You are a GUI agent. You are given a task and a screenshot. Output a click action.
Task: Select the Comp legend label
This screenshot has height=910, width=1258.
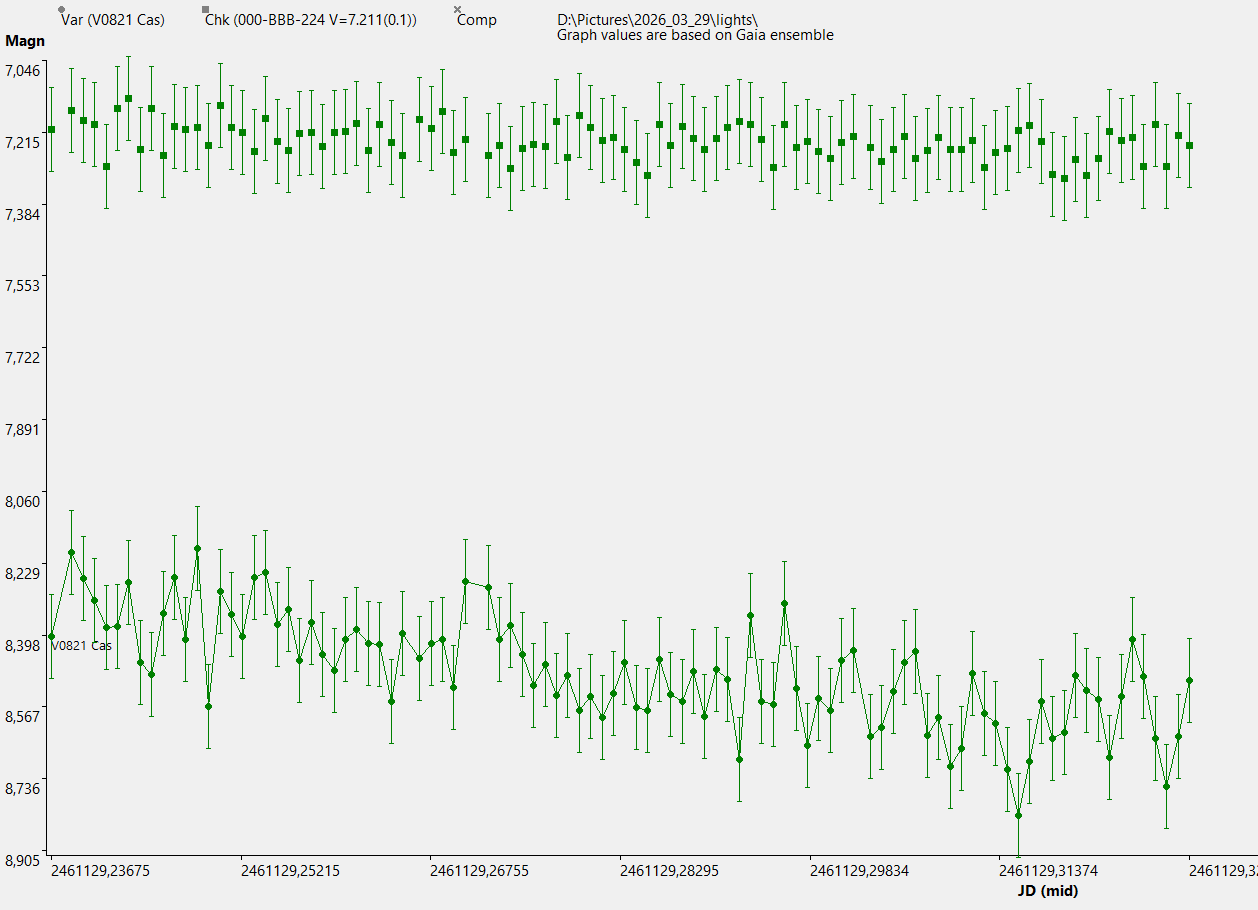tap(477, 20)
